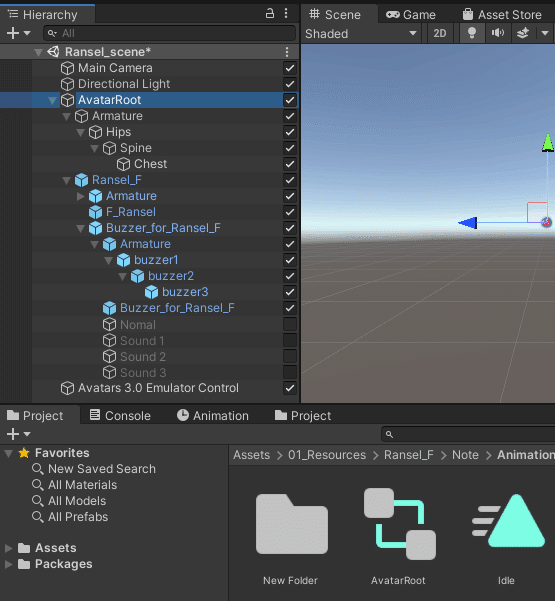Toggle AvatarRoot active checkbox
555x601 pixels.
(290, 100)
